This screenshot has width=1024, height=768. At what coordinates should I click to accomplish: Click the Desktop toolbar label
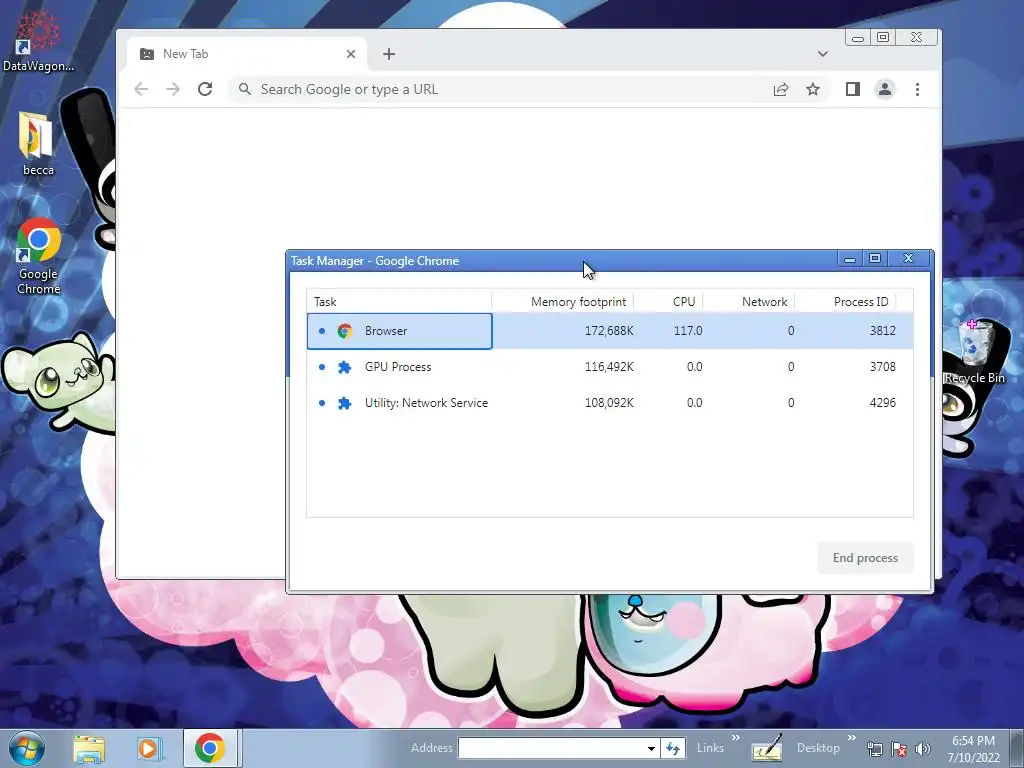click(x=818, y=748)
